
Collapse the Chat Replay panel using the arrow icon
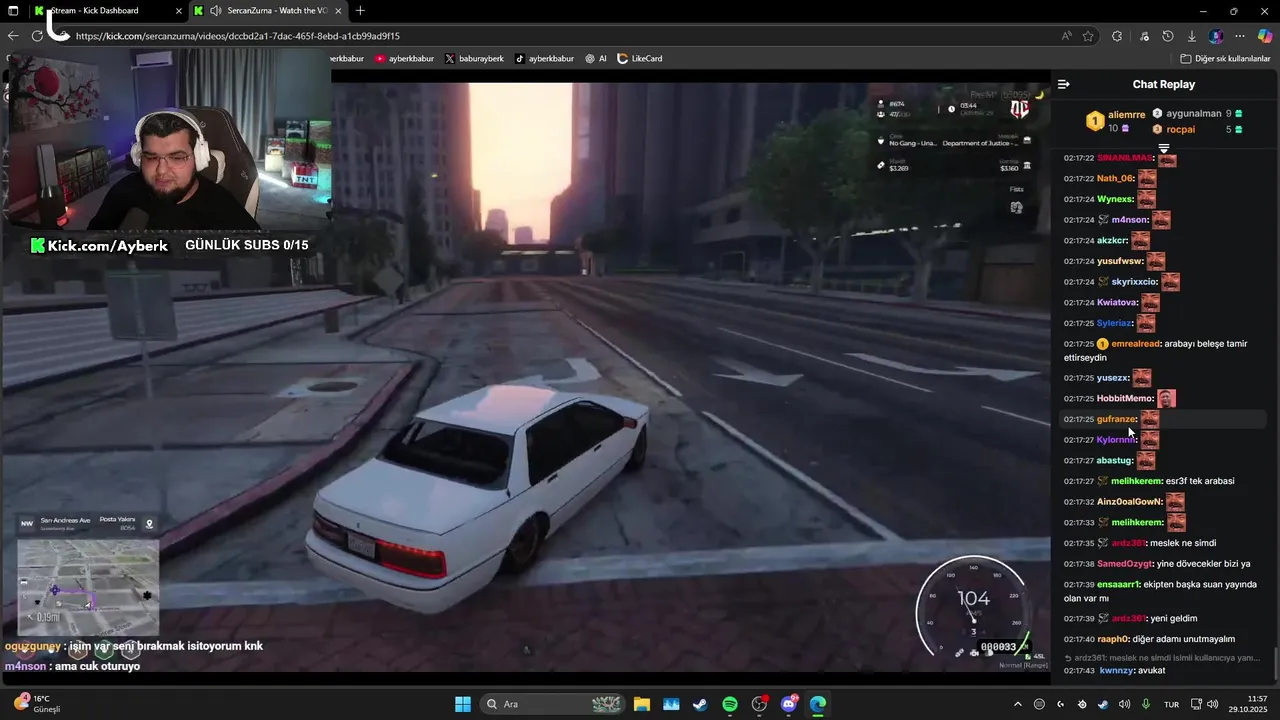[x=1064, y=84]
